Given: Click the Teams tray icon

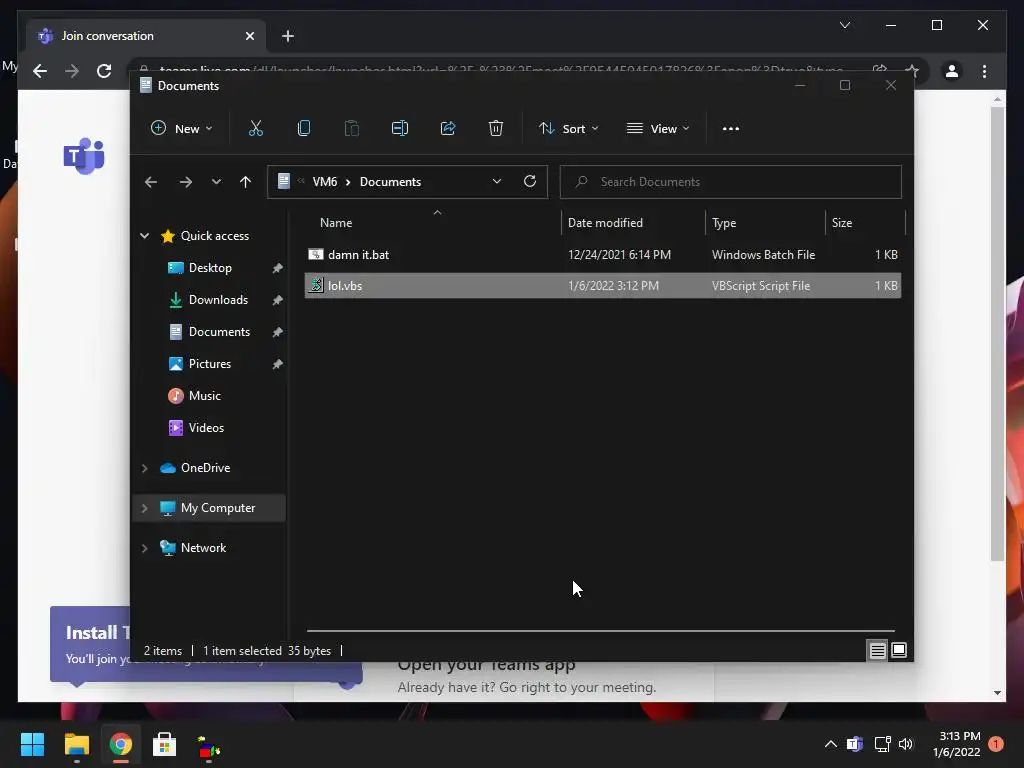Looking at the screenshot, I should click(x=855, y=744).
